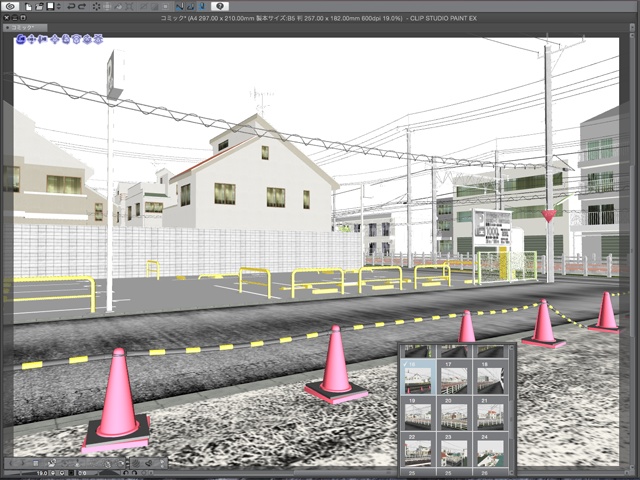Open the Help question-mark icon
Screen dimensions: 640x480
[220, 6]
